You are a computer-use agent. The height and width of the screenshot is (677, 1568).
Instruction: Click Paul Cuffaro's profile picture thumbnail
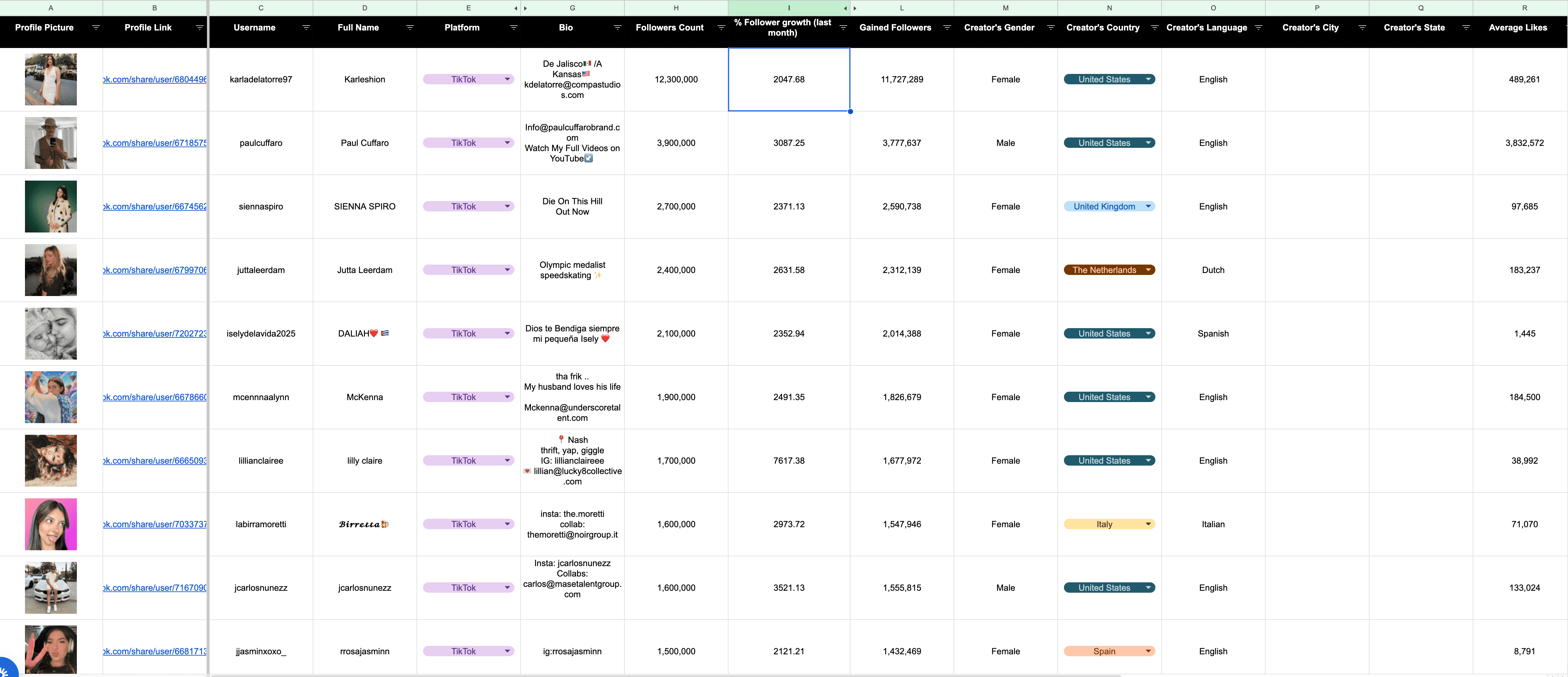(51, 143)
